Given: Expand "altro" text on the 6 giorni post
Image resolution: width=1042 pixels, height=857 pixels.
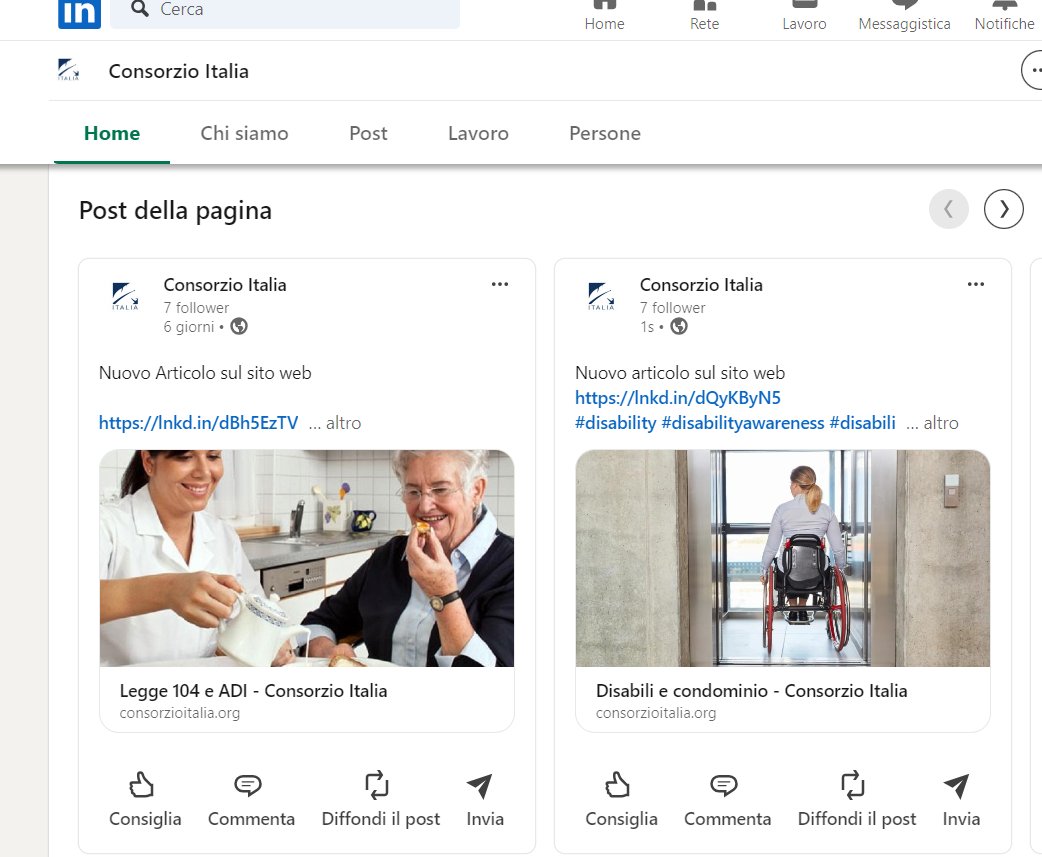Looking at the screenshot, I should click(343, 423).
